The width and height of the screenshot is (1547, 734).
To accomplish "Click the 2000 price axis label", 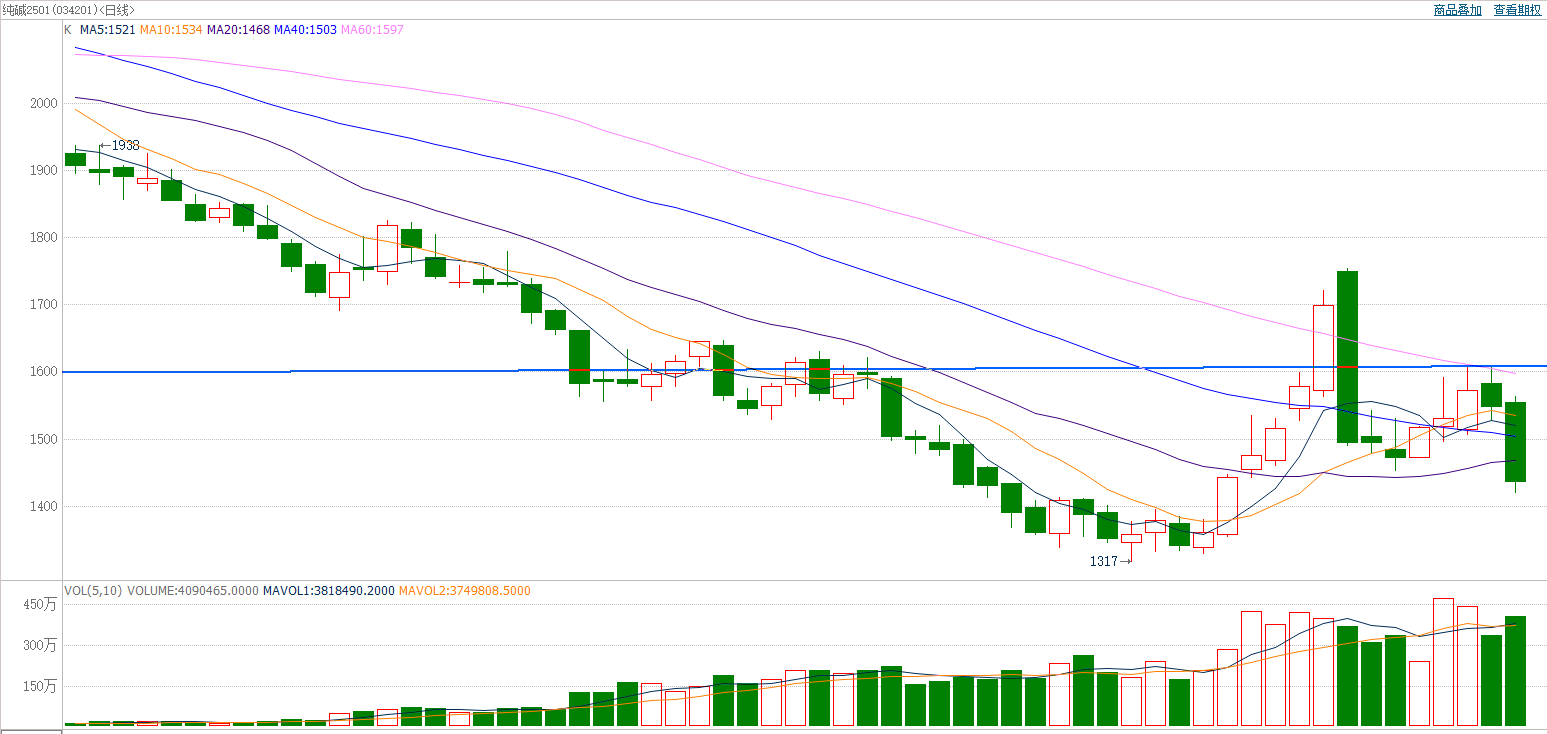I will click(x=46, y=103).
